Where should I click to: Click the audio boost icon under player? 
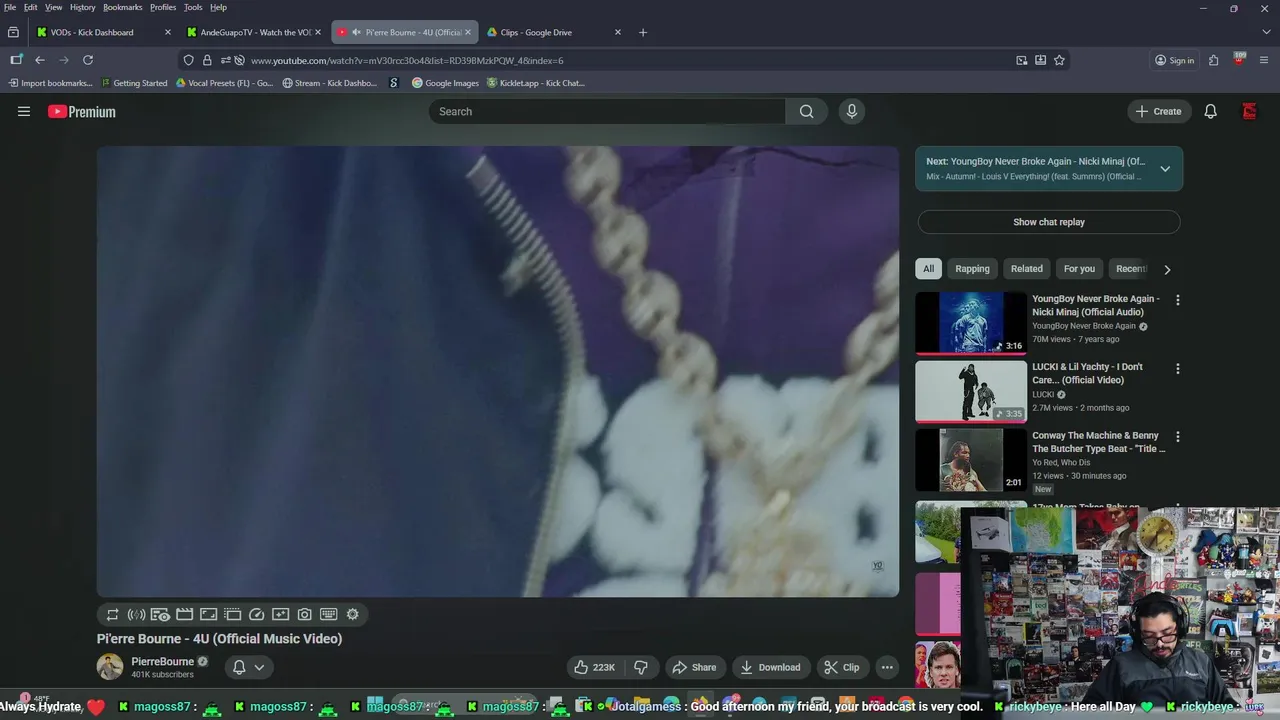[x=136, y=614]
